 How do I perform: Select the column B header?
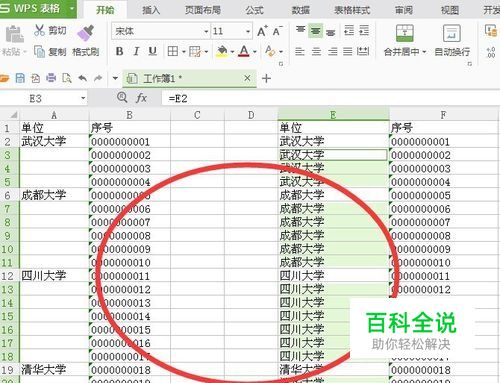[130, 115]
